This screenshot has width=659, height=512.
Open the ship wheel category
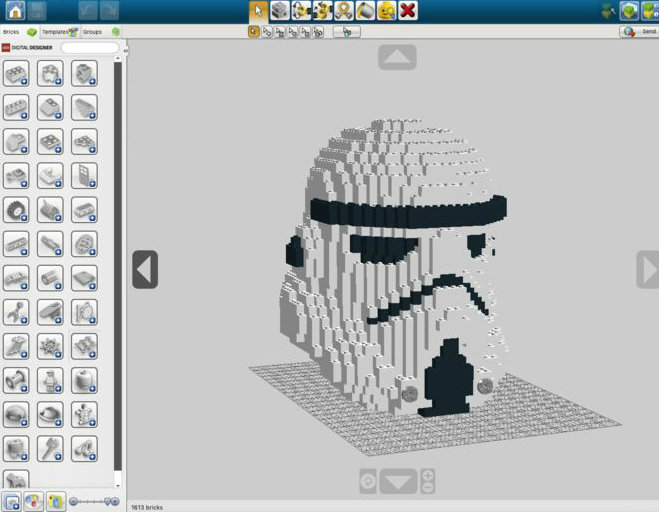point(50,346)
